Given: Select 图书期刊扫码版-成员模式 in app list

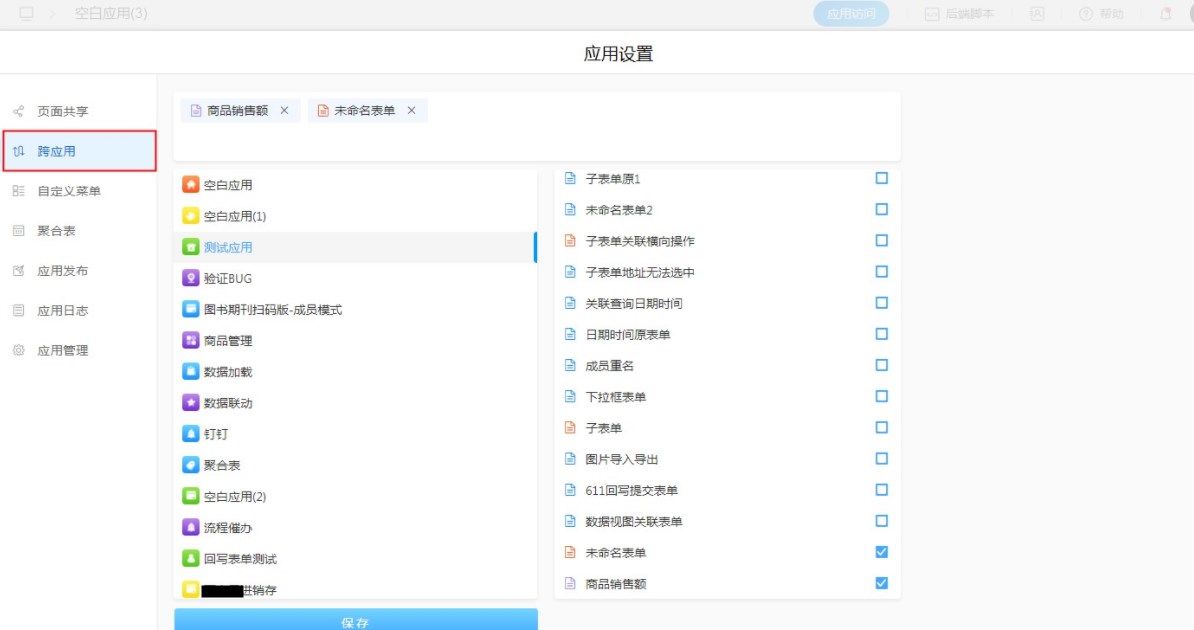Looking at the screenshot, I should 272,310.
